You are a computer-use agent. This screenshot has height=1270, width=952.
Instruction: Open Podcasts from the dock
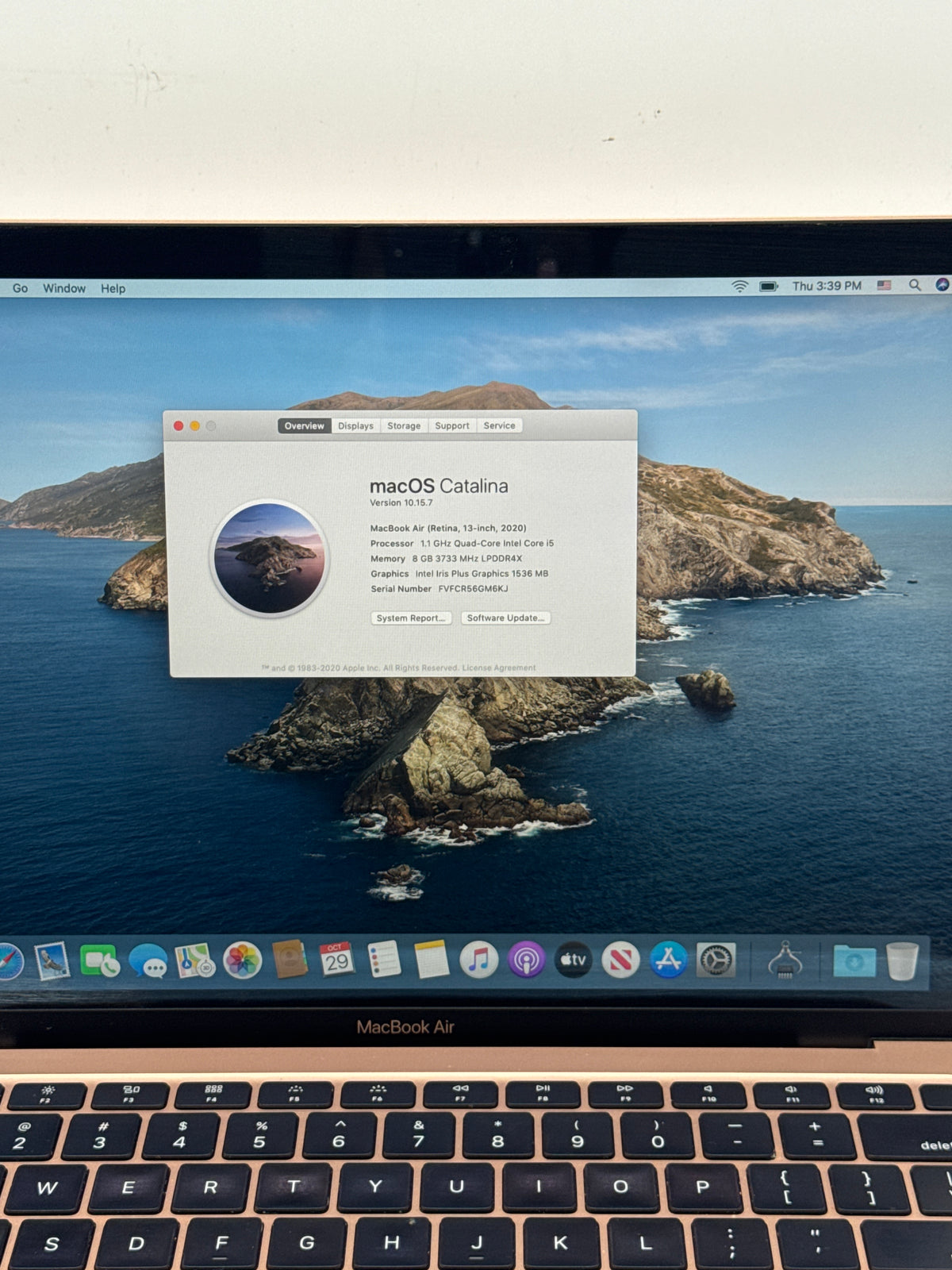pyautogui.click(x=527, y=960)
